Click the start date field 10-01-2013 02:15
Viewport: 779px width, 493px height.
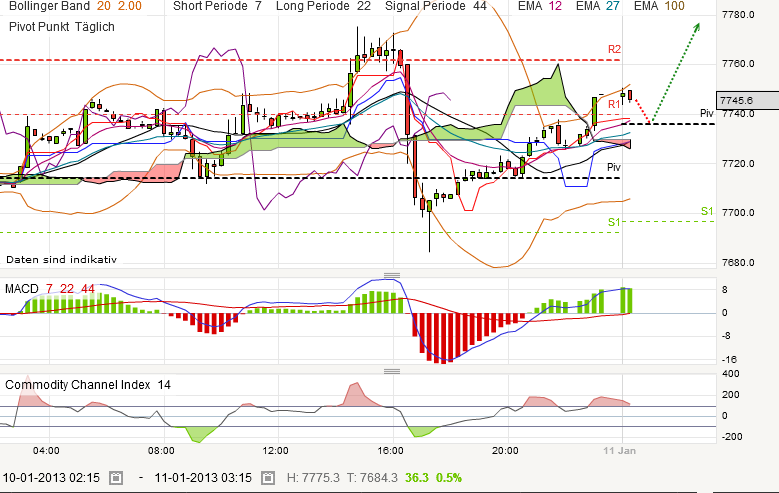(52, 478)
